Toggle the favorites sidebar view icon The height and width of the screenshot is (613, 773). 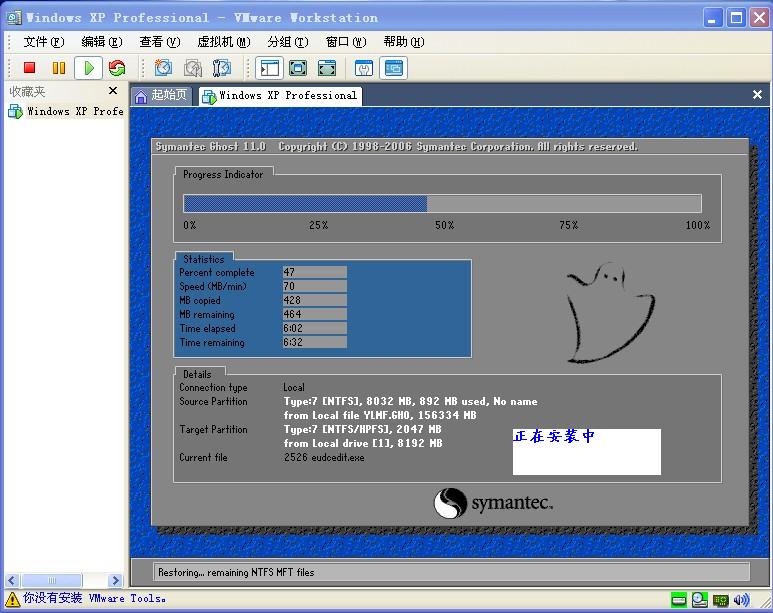click(269, 68)
